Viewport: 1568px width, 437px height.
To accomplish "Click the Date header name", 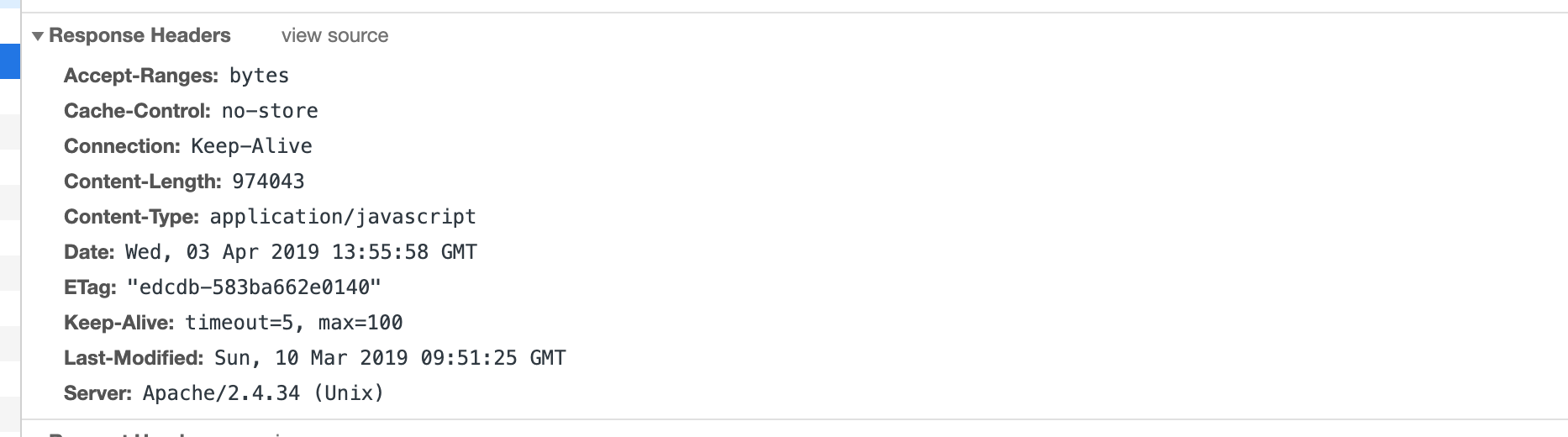I will [89, 252].
